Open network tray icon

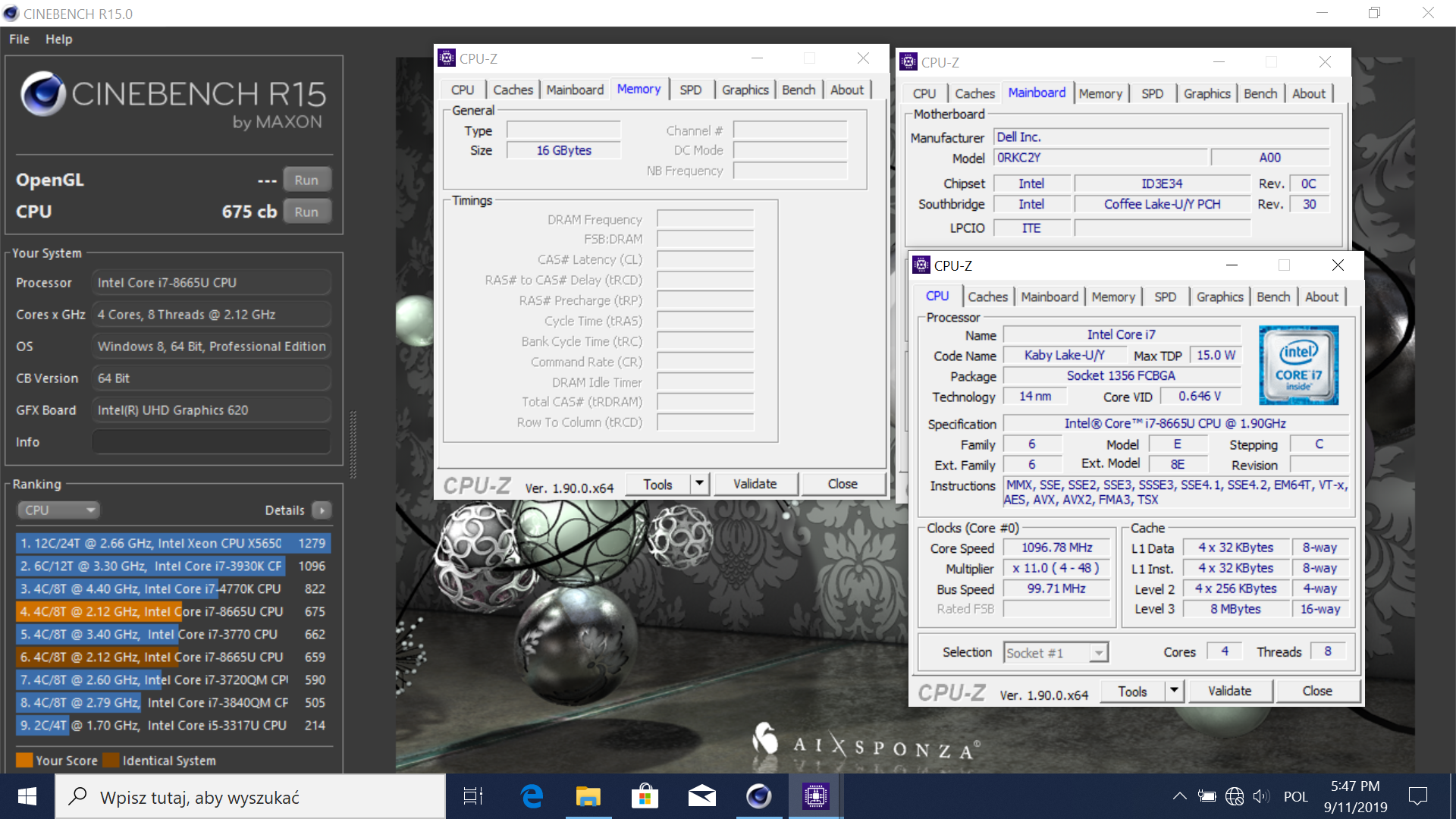pos(1235,796)
